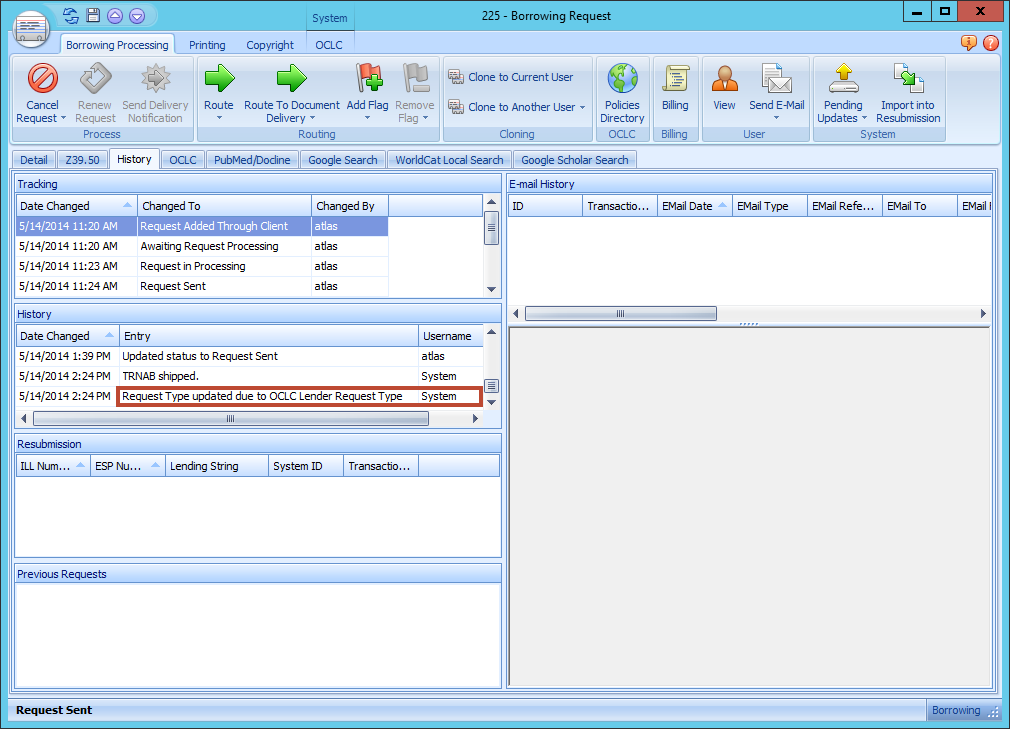Click Clone to Current User
Screen dimensions: 1010x729
(516, 76)
